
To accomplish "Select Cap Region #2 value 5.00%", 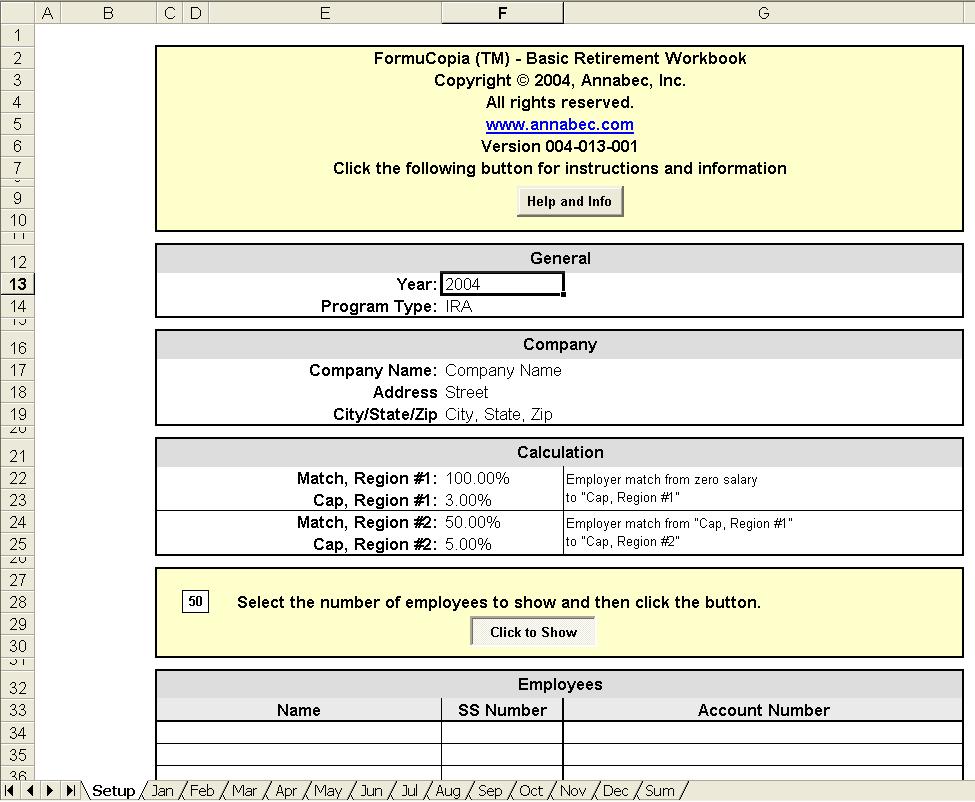I will coord(502,544).
